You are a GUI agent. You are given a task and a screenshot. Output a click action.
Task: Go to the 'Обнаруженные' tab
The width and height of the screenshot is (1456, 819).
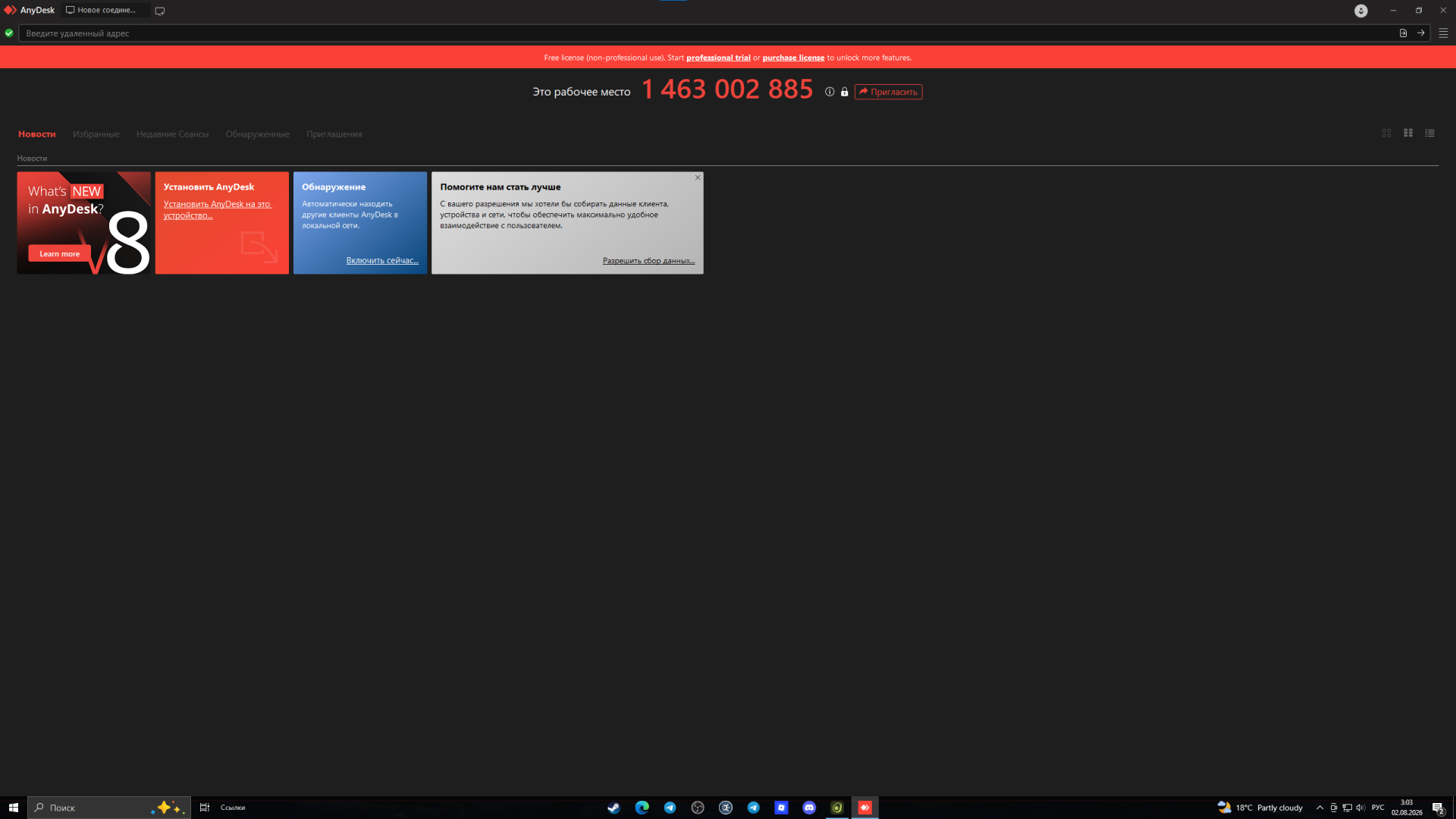(x=257, y=134)
